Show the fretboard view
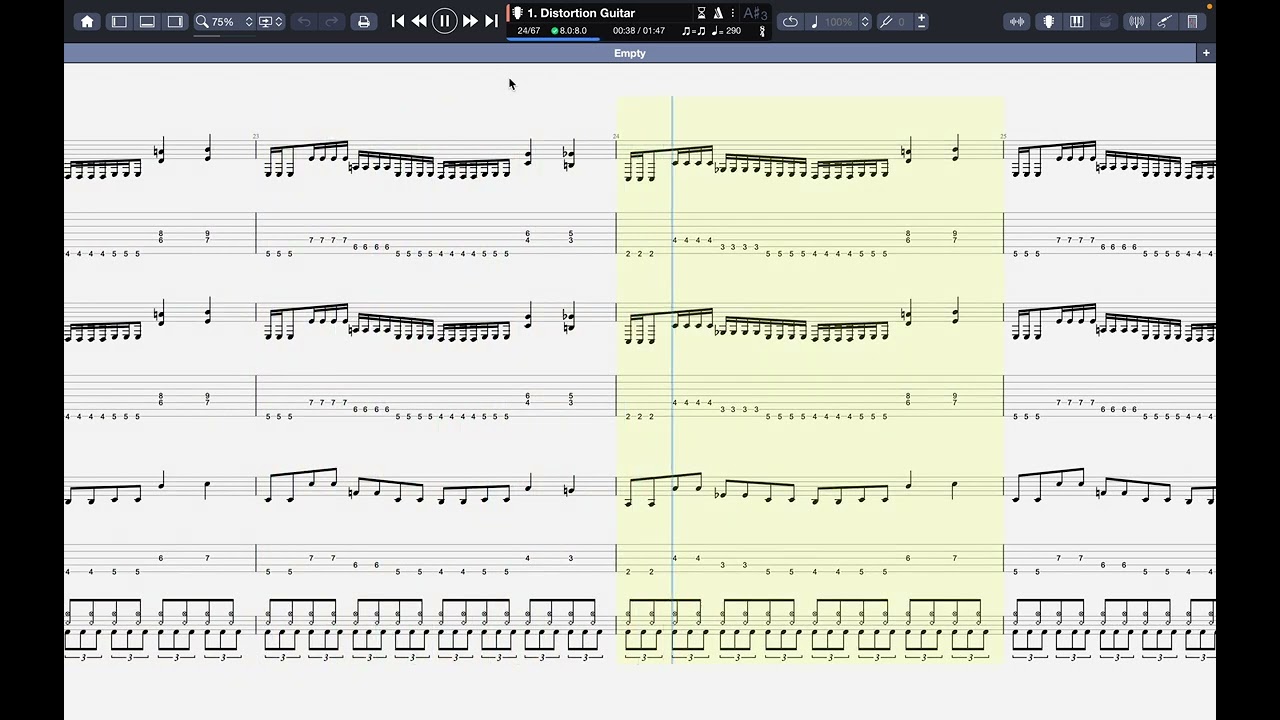 click(x=1048, y=21)
